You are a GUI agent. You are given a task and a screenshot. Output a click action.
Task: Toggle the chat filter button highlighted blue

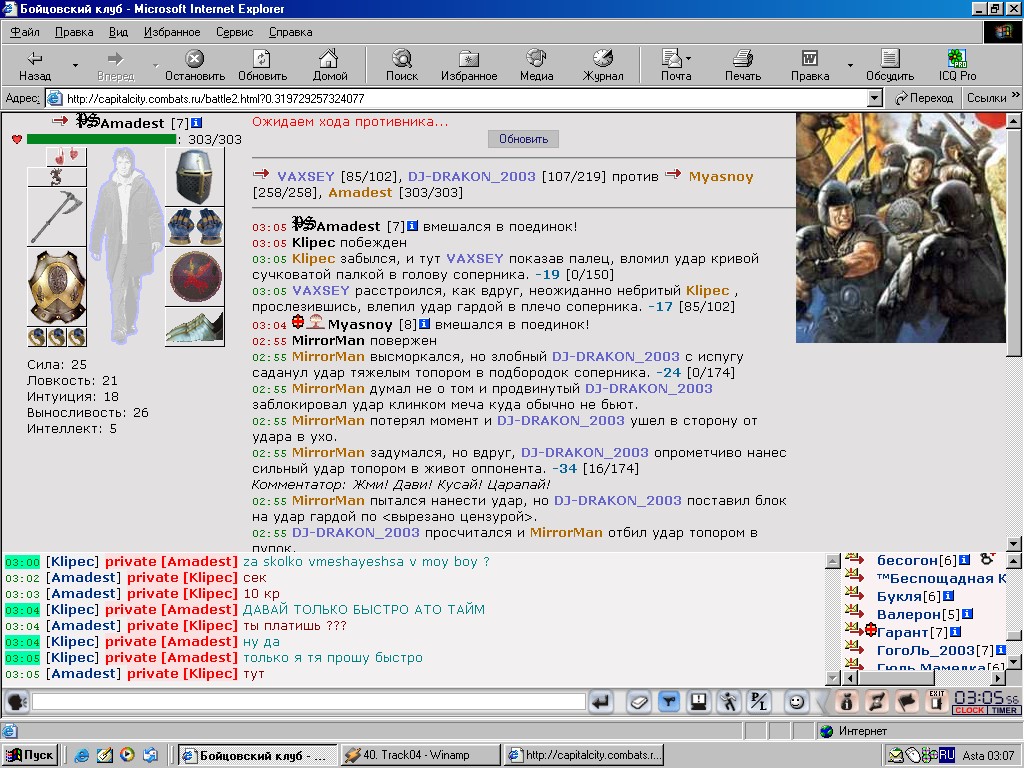click(x=669, y=703)
